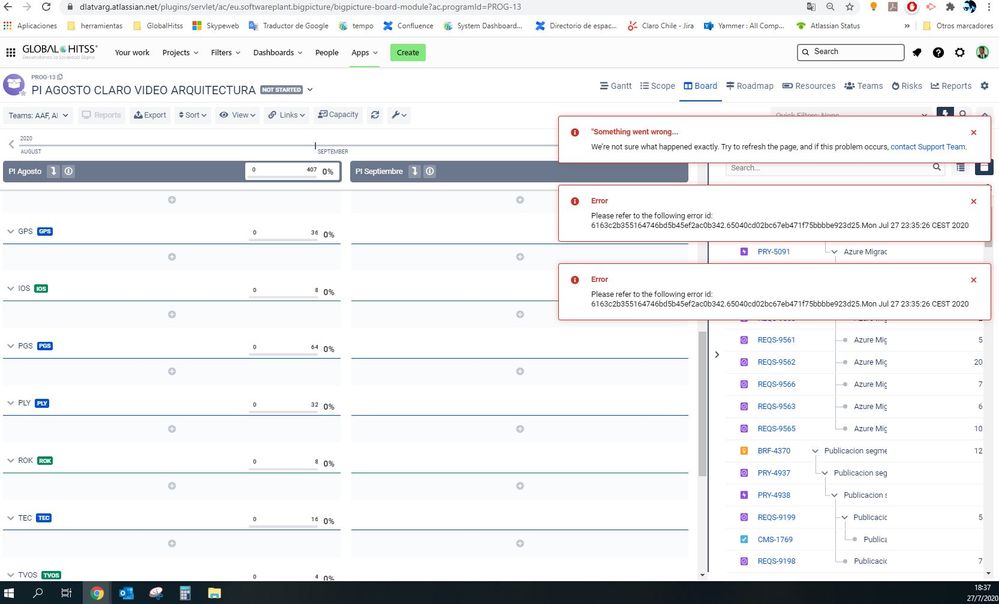Open issue CMS-1769 link
Viewport: 999px width, 604px height.
point(775,540)
